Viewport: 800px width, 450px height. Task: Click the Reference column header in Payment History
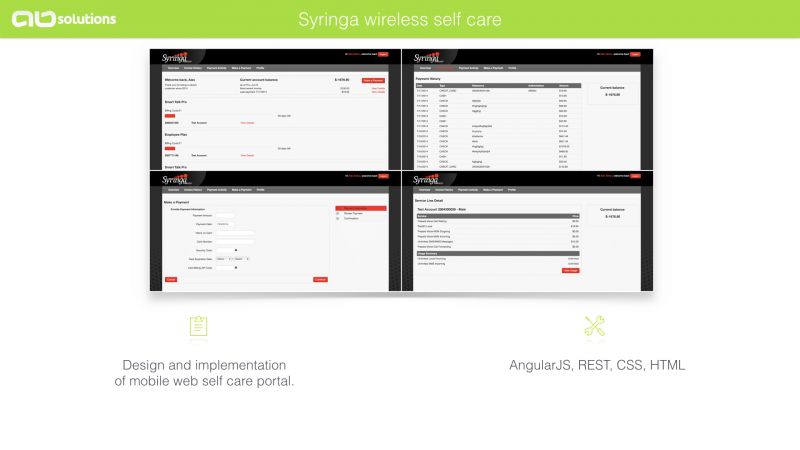coord(478,86)
